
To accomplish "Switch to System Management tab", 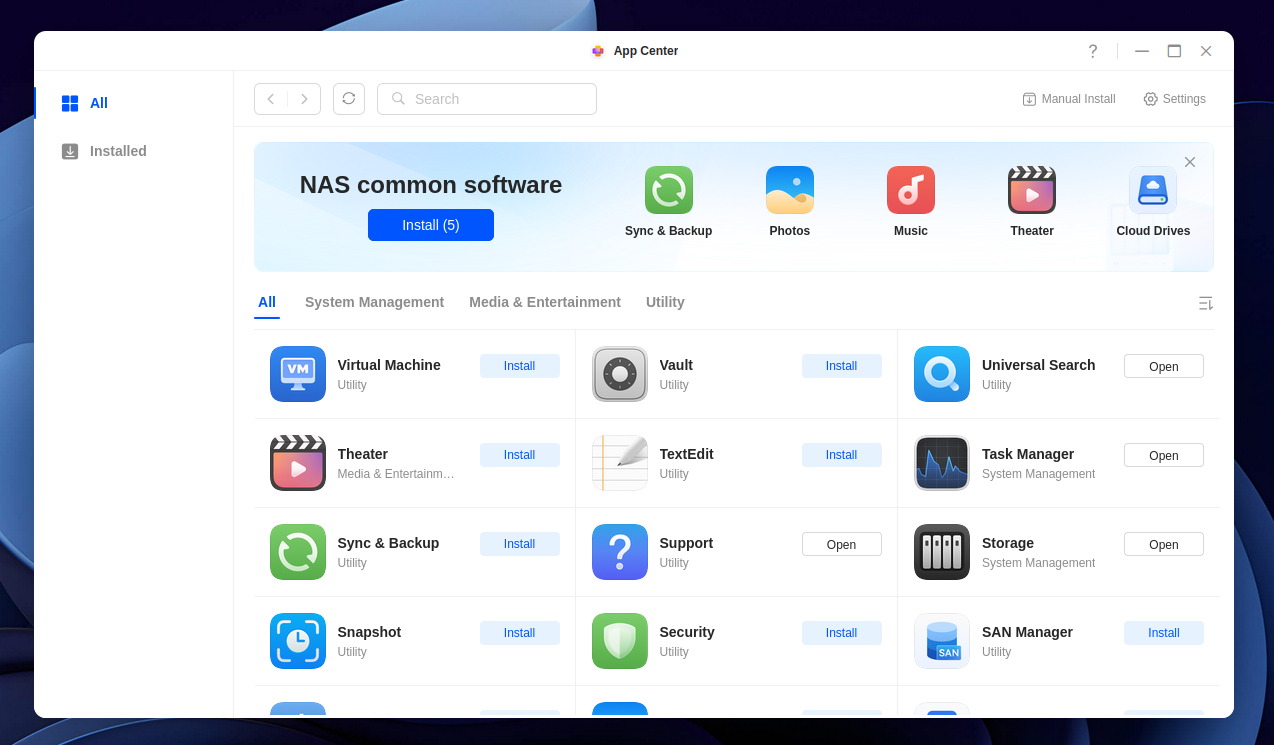I will 374,302.
